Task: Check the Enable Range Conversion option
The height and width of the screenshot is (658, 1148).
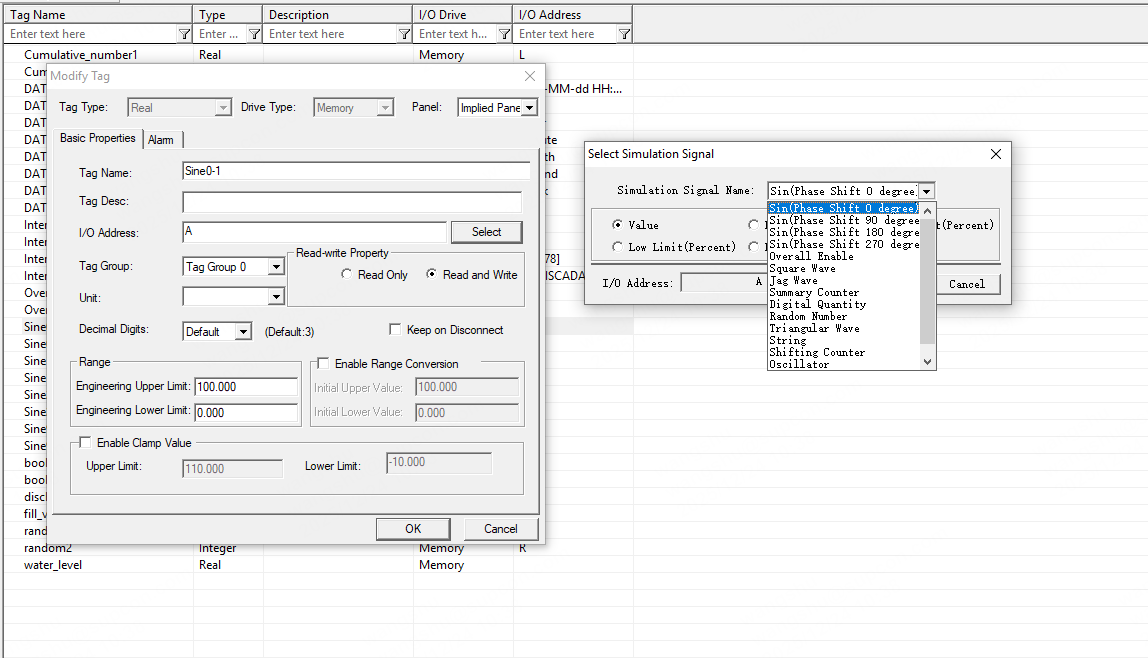Action: (323, 364)
